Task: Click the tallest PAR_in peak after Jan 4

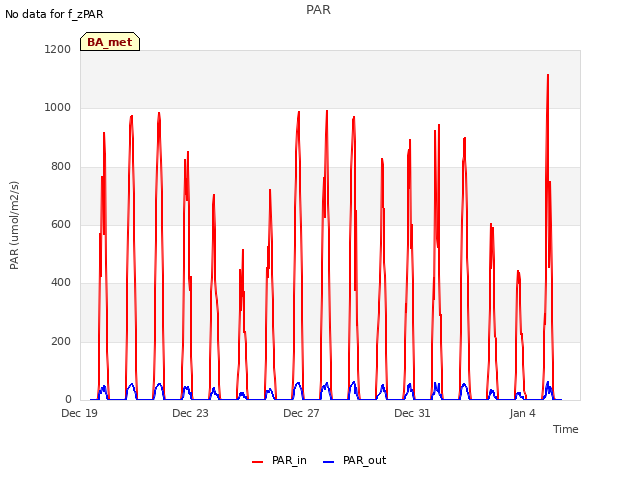Action: coord(548,76)
